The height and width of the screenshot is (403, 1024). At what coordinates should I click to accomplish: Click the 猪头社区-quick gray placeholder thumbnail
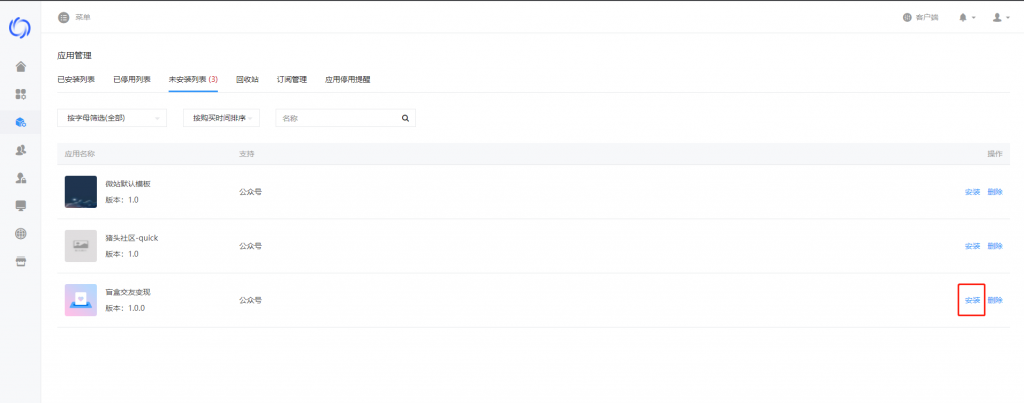click(x=81, y=246)
